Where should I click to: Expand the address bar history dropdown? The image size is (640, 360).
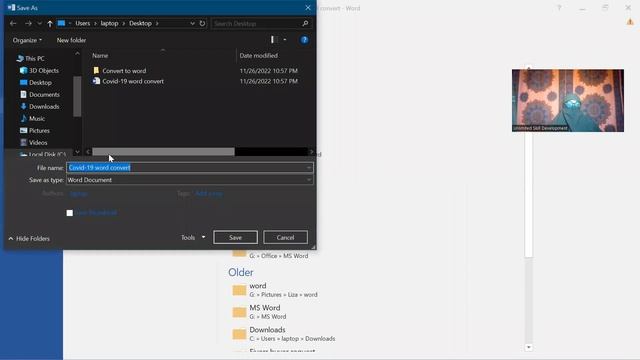192,24
